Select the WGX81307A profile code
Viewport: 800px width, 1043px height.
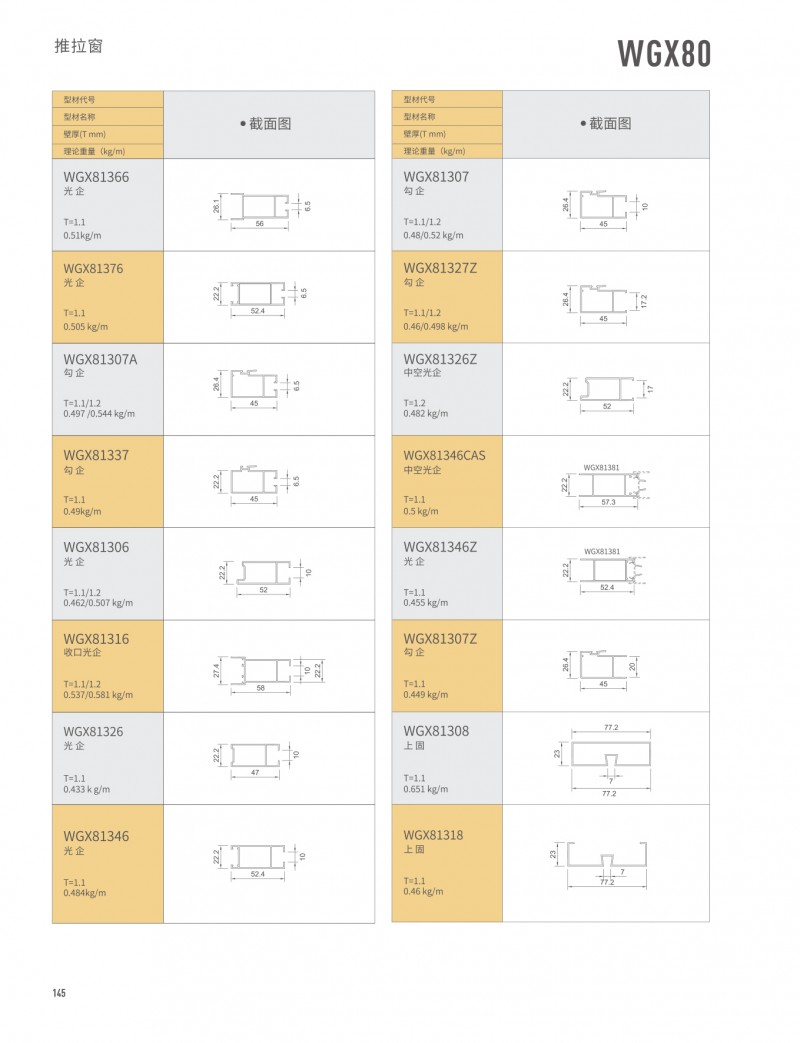(102, 358)
